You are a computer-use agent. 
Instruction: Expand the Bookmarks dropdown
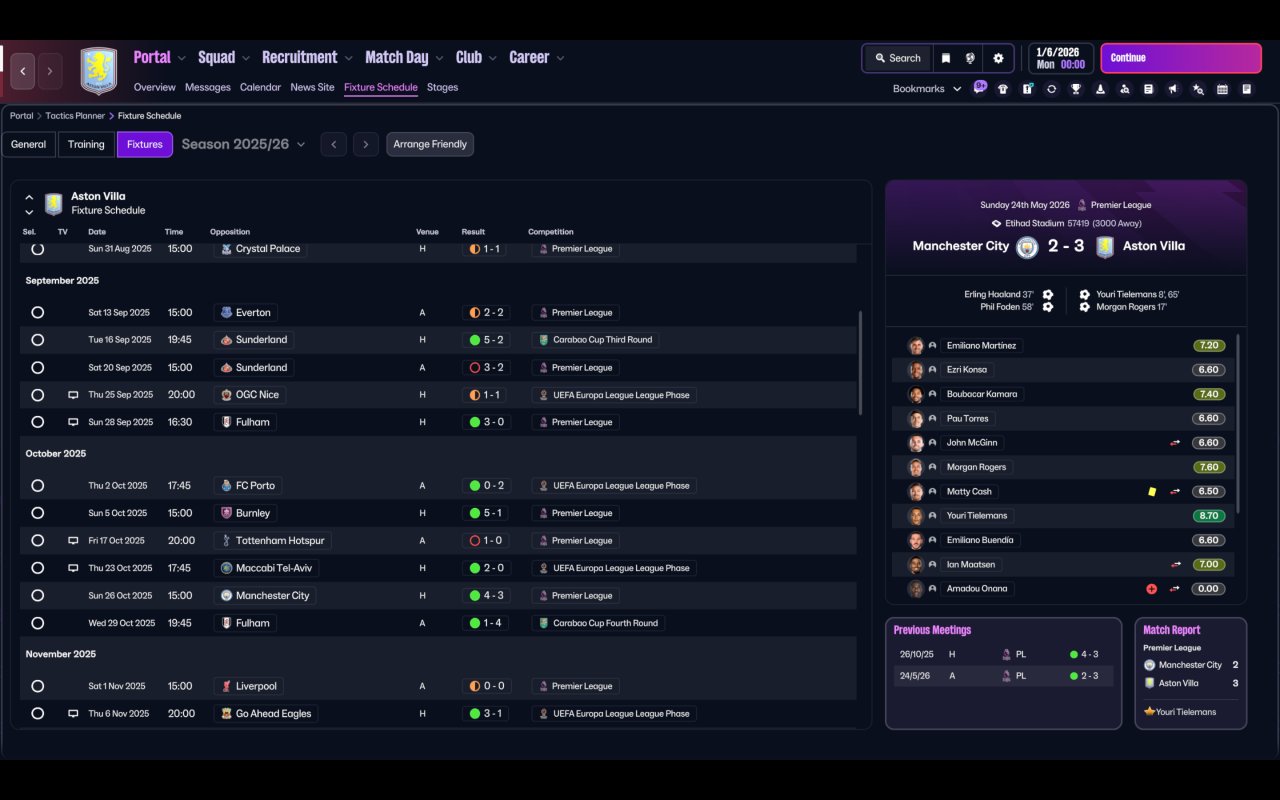tap(927, 89)
